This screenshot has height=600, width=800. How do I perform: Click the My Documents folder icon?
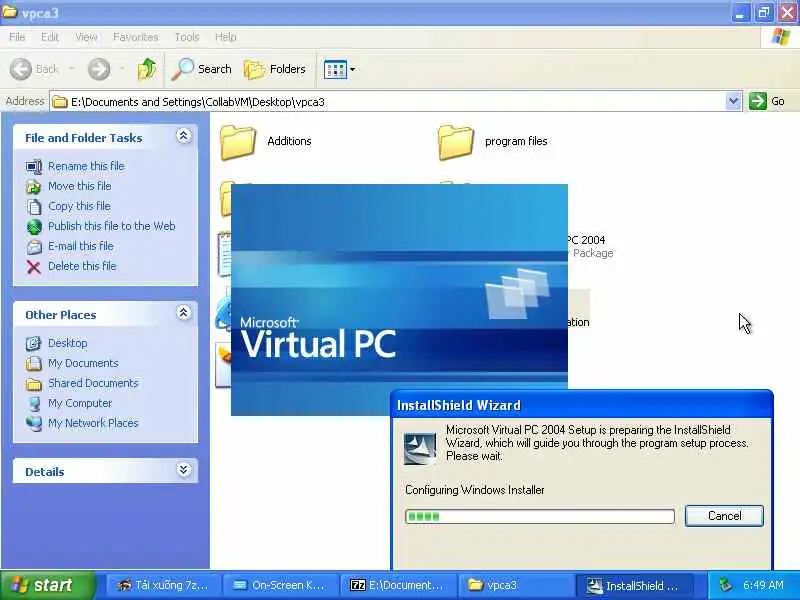click(34, 363)
